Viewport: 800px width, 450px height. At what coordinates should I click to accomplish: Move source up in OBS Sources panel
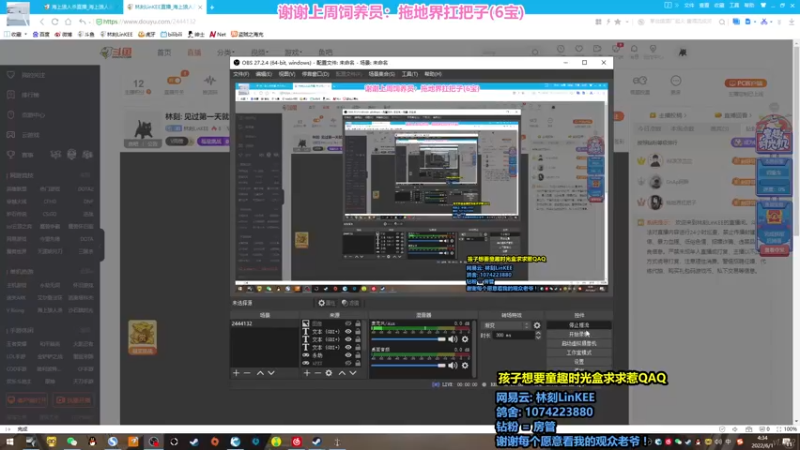point(342,373)
